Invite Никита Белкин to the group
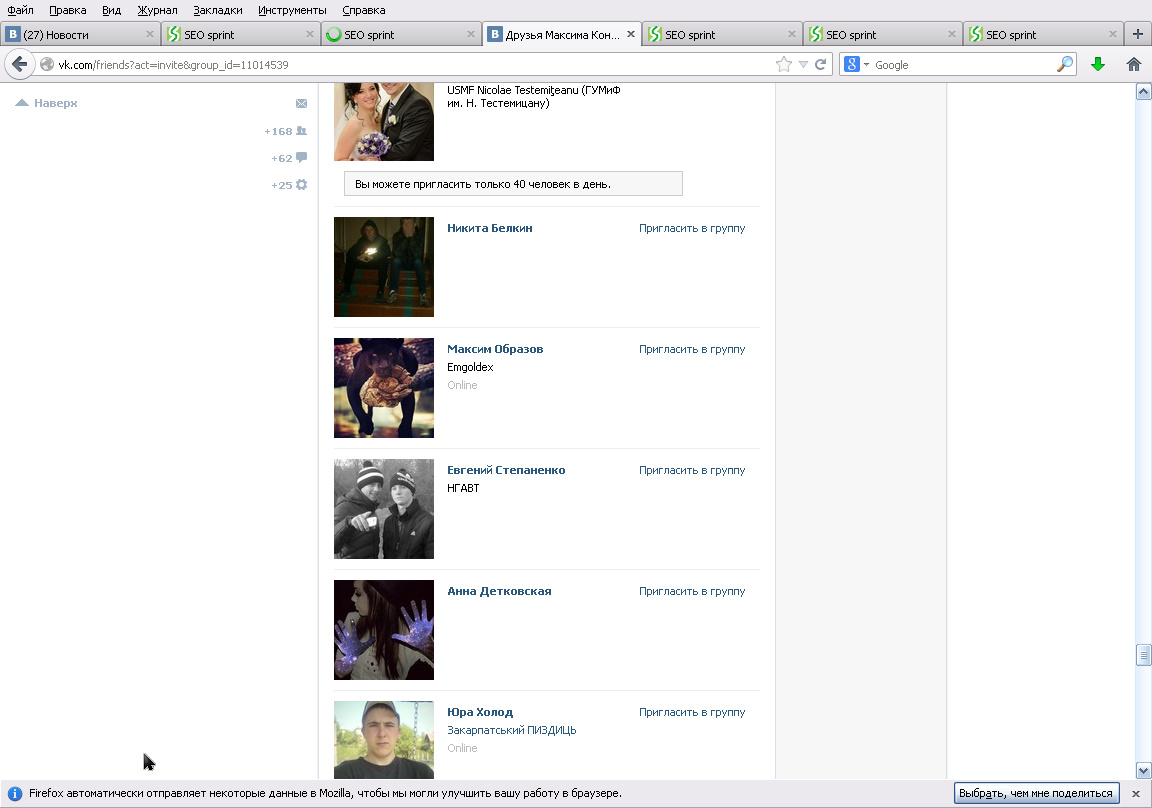 pos(692,228)
